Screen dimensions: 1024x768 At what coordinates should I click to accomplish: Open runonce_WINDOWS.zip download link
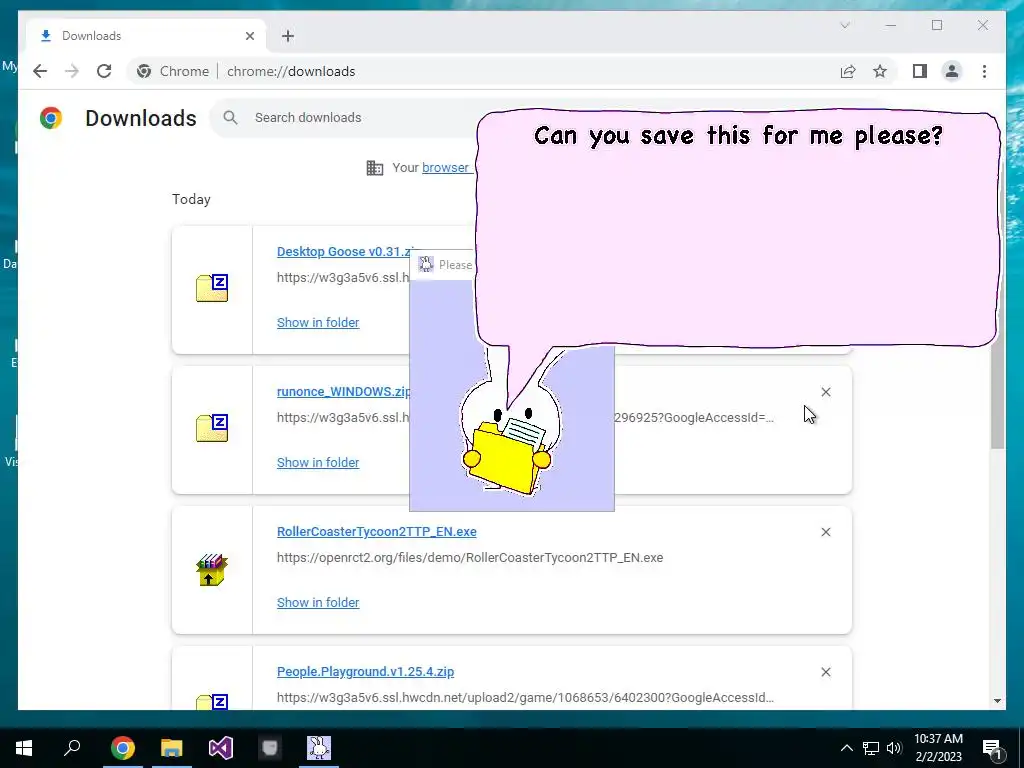click(344, 392)
